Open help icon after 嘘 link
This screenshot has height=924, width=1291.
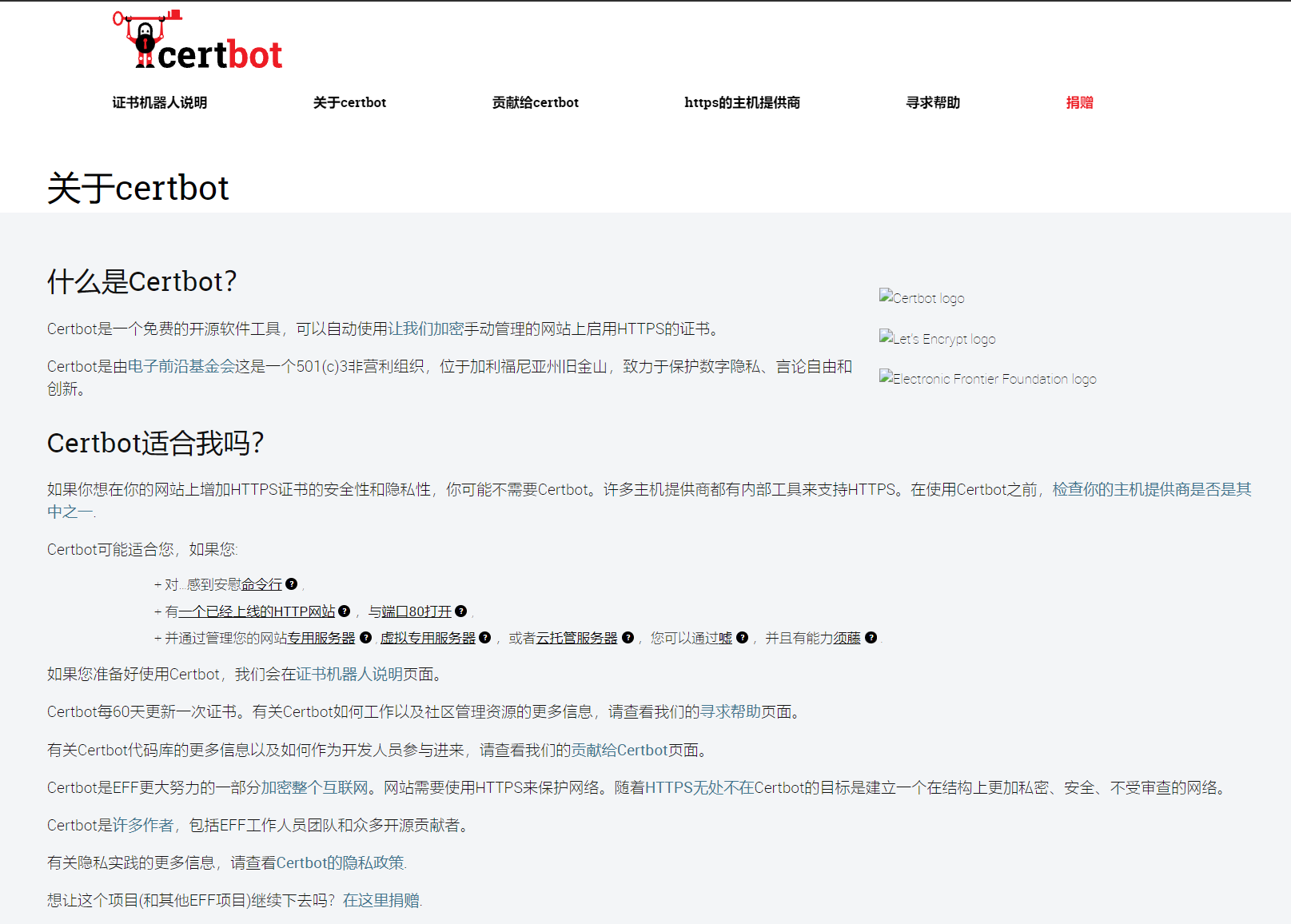click(x=742, y=638)
